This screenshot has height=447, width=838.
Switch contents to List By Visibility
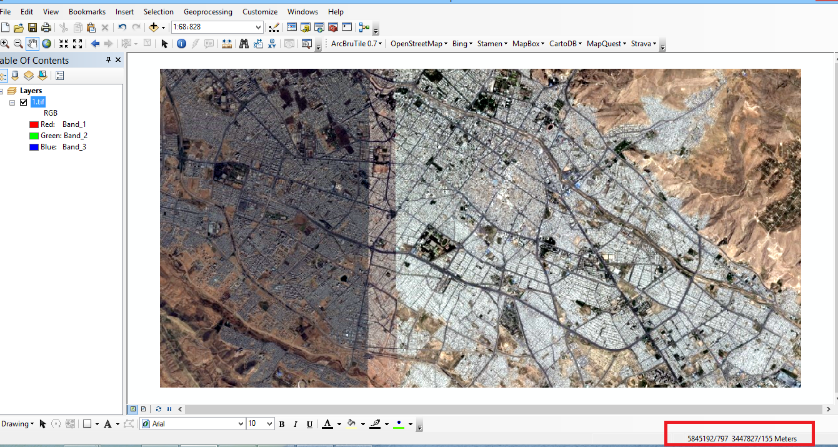29,75
